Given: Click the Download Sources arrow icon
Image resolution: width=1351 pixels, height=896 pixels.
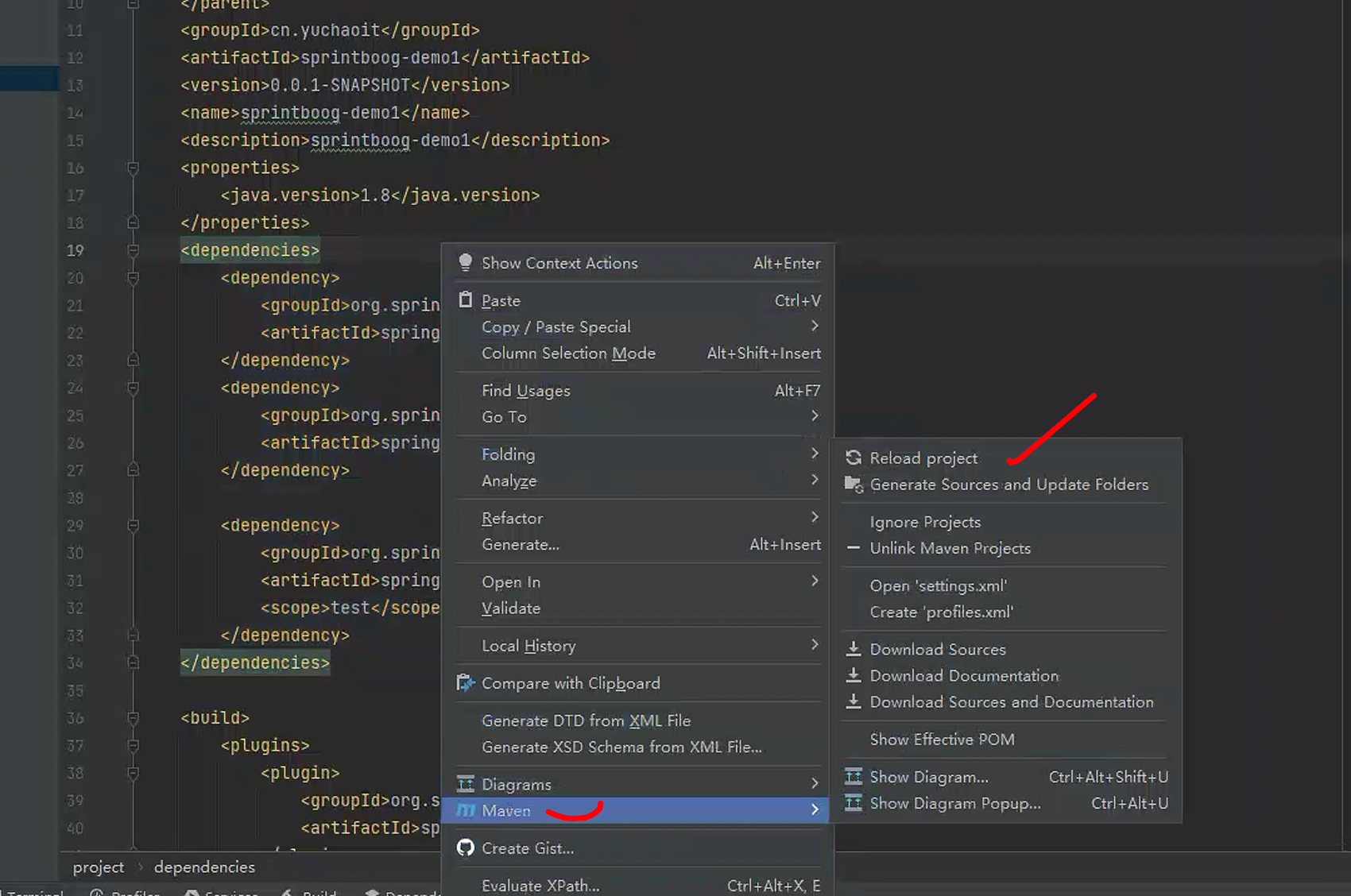Looking at the screenshot, I should (x=854, y=649).
